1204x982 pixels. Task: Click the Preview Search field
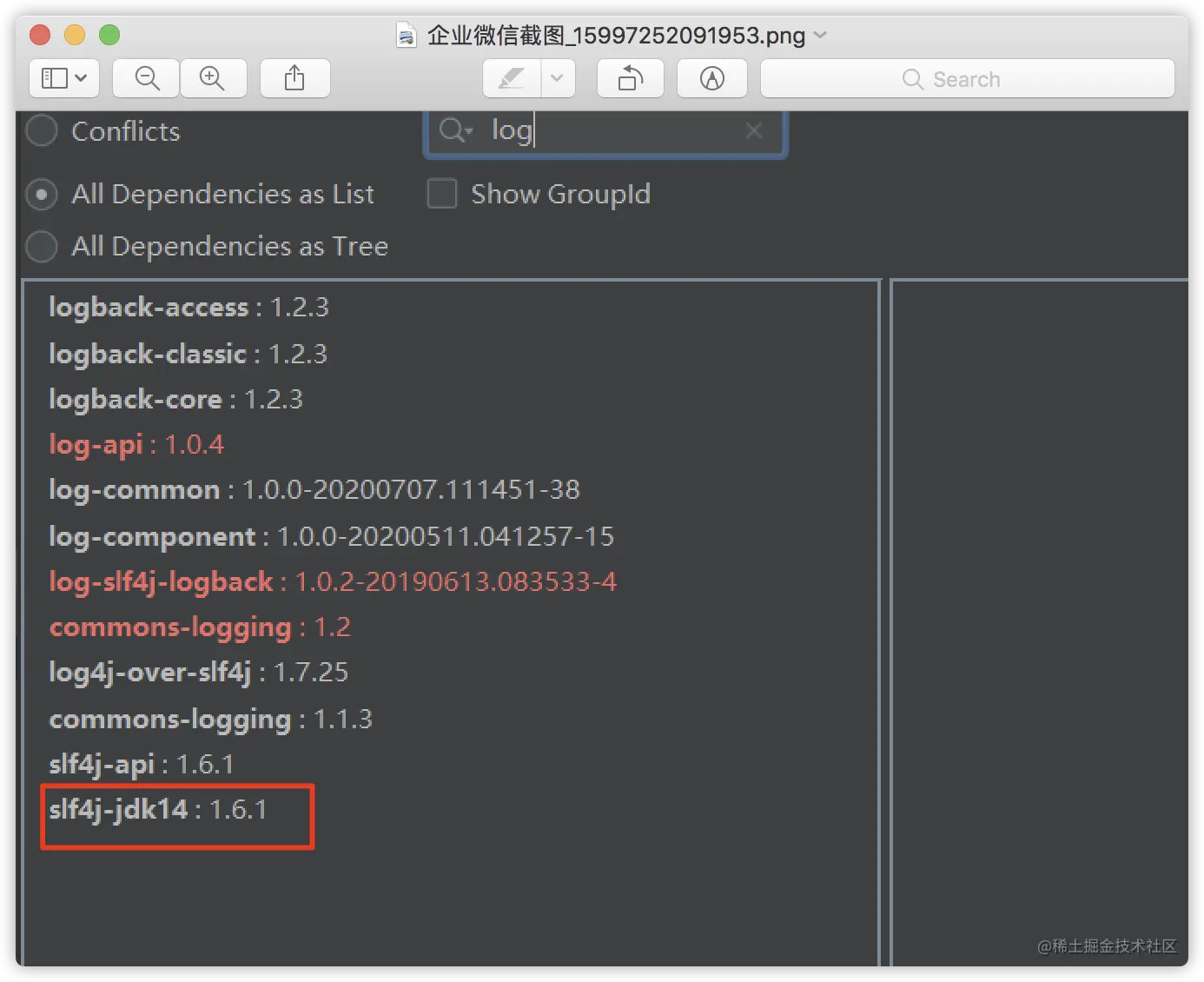(968, 78)
